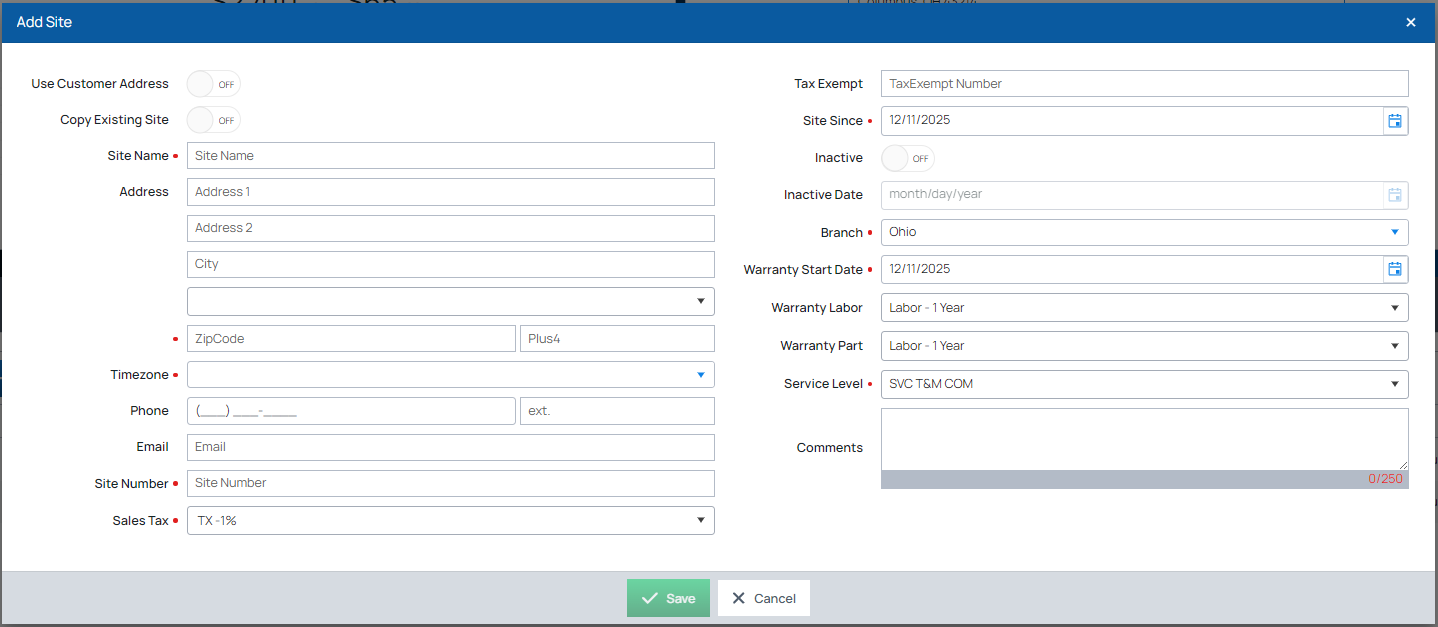The height and width of the screenshot is (627, 1438).
Task: Focus the Site Name field
Action: click(451, 156)
